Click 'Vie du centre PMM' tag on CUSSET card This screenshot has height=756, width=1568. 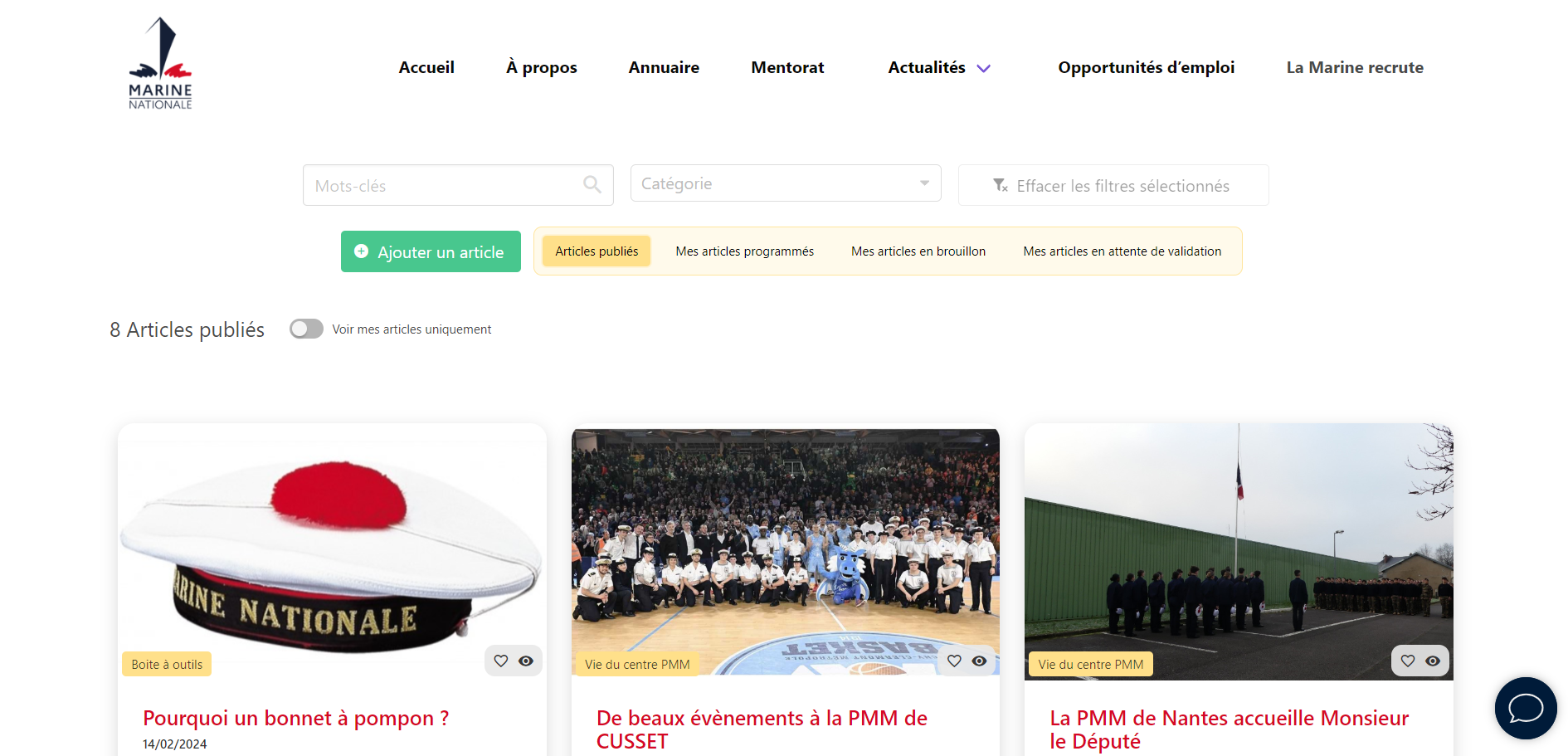637,664
